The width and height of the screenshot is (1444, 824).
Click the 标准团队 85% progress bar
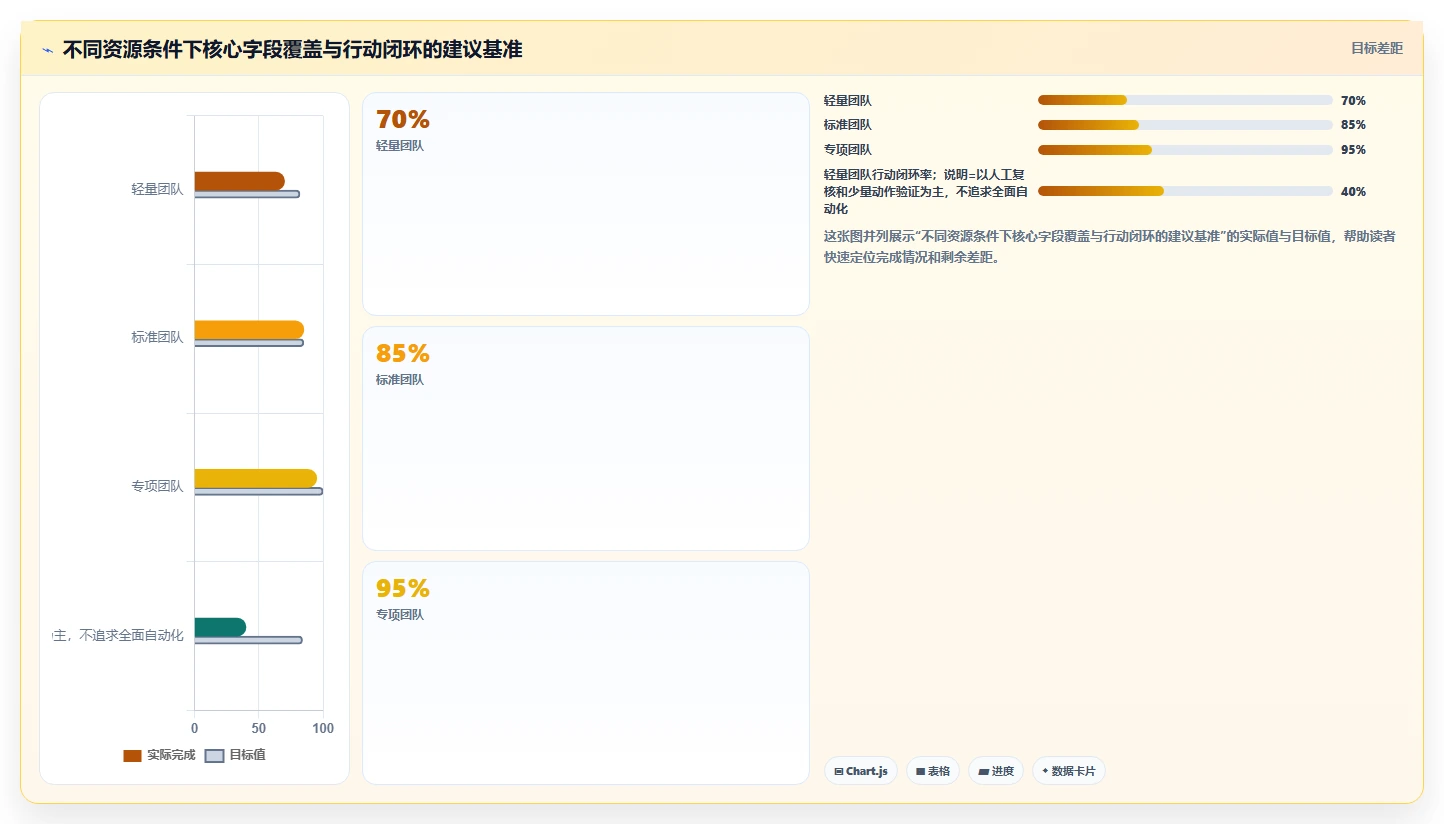[x=1185, y=125]
